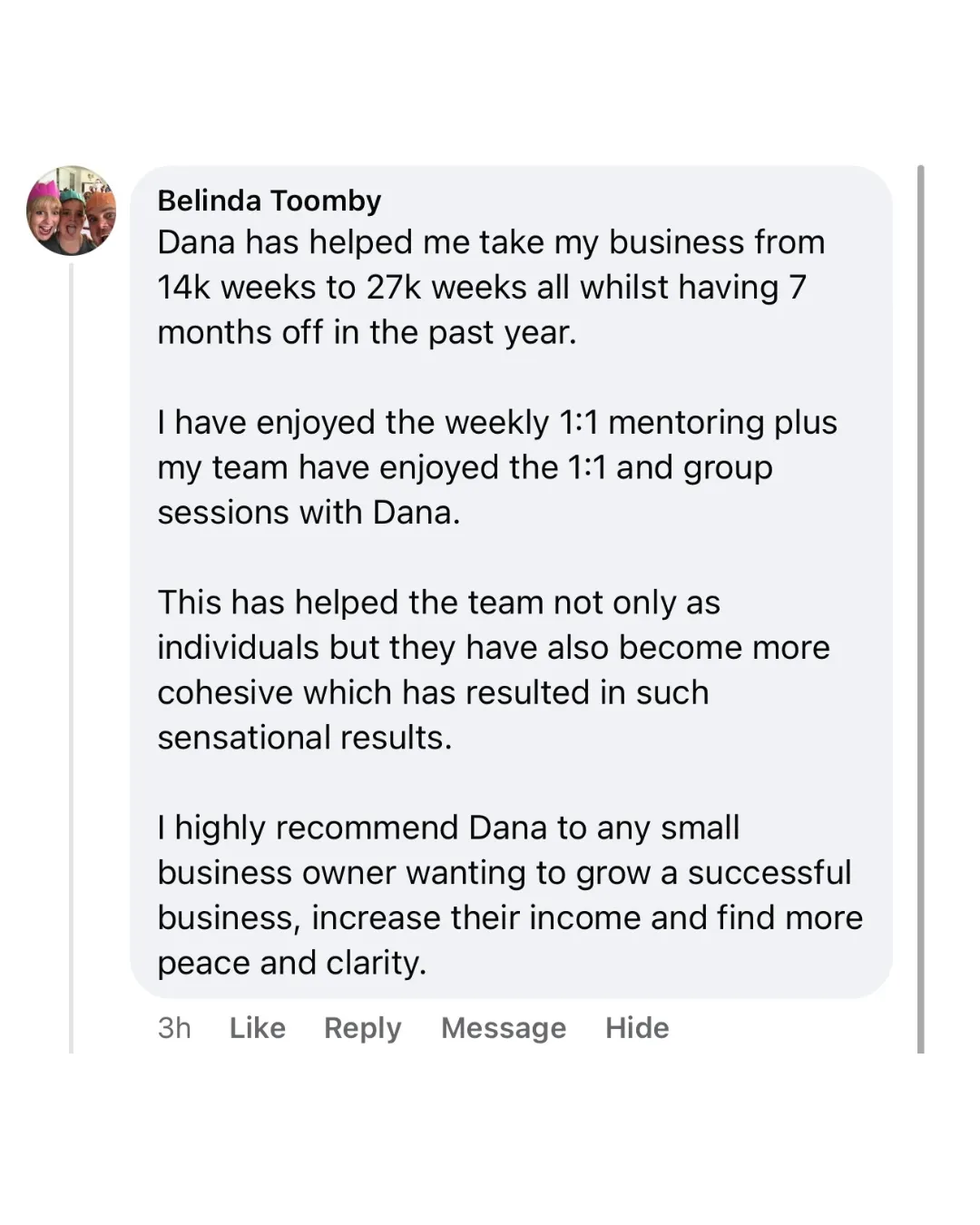Viewport: 980px width, 1225px height.
Task: Click the line starting "Dana has helped me"
Action: [x=491, y=242]
